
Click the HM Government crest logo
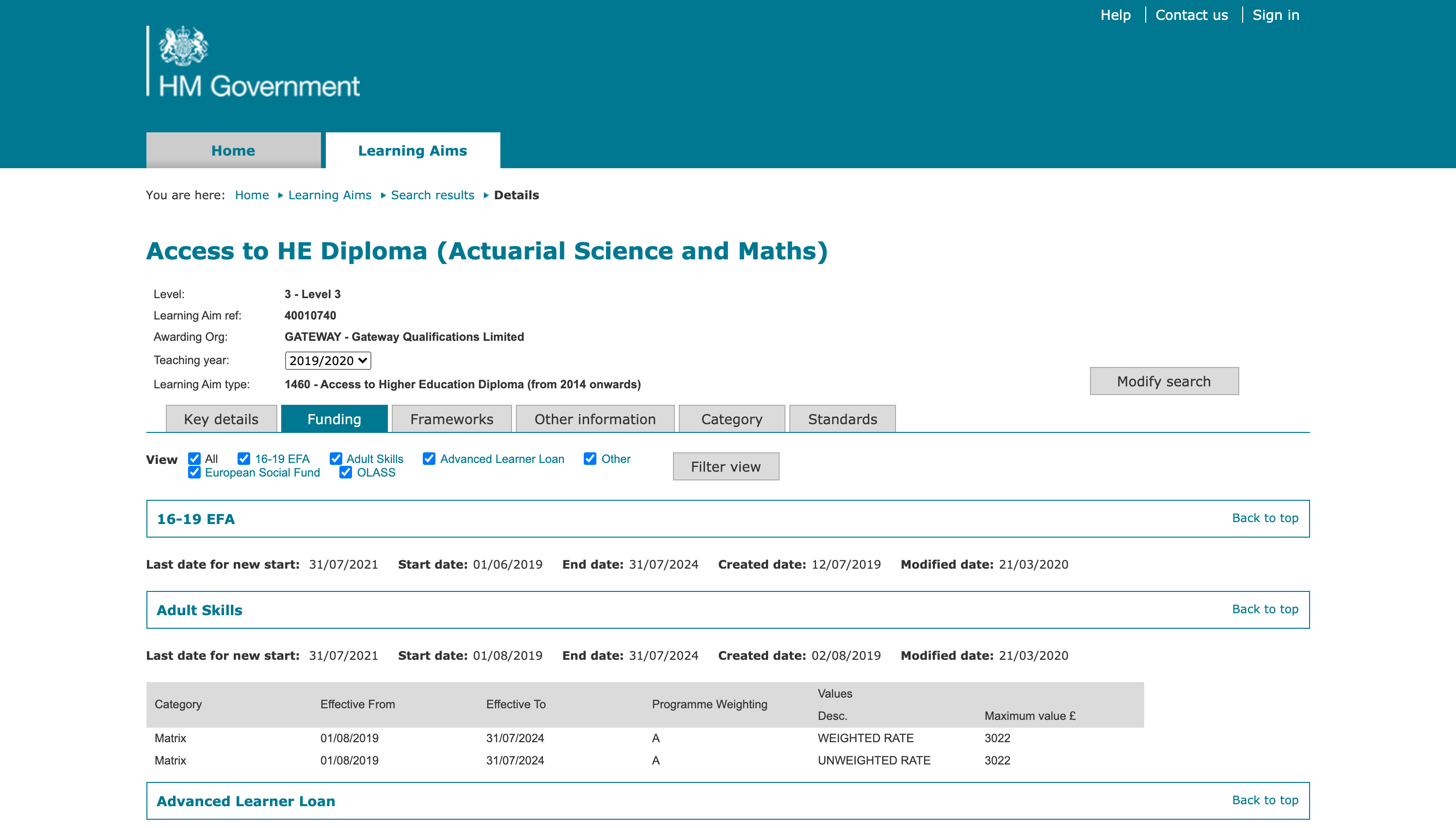(x=183, y=46)
